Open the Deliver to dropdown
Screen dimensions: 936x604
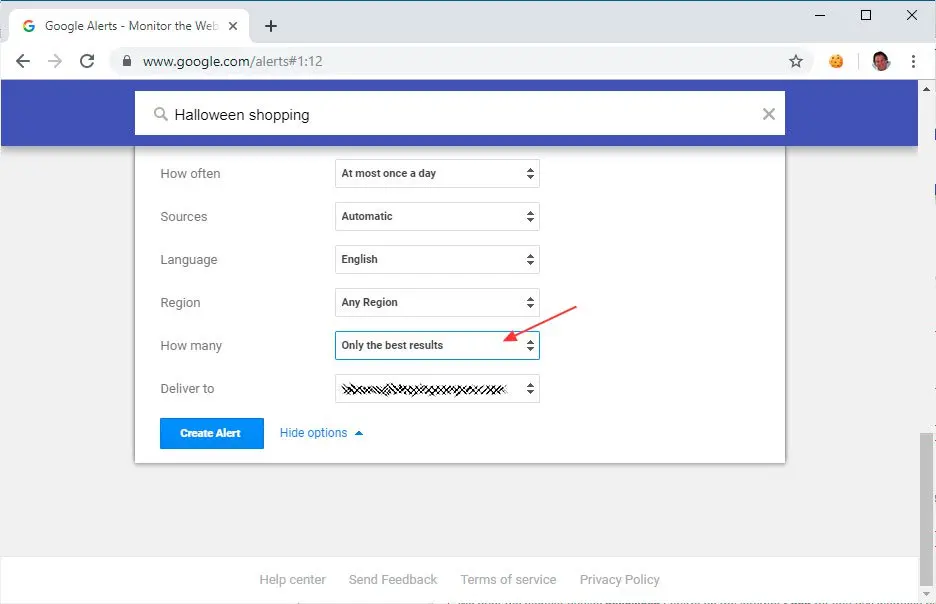(x=437, y=388)
